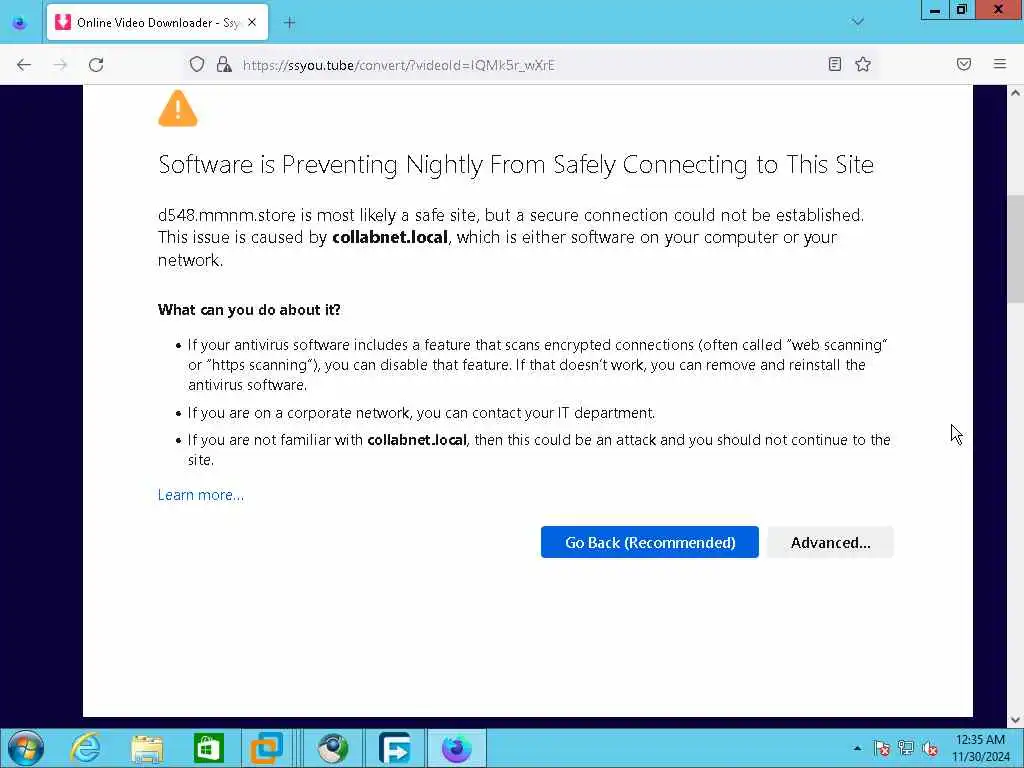Go back using the toolbar back arrow
The width and height of the screenshot is (1024, 768).
coord(24,65)
